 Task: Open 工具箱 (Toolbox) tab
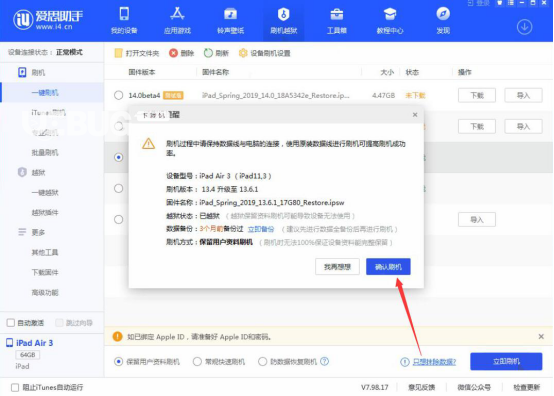tap(336, 20)
